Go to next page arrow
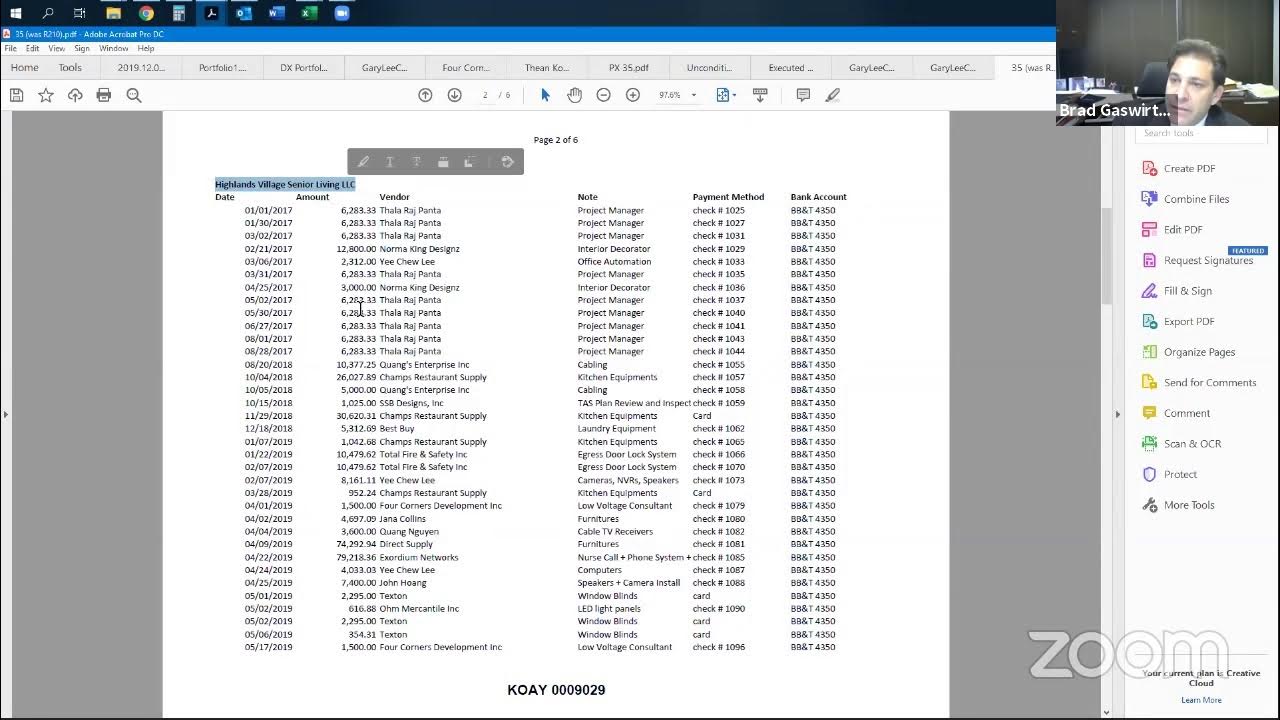The image size is (1280, 720). [454, 95]
